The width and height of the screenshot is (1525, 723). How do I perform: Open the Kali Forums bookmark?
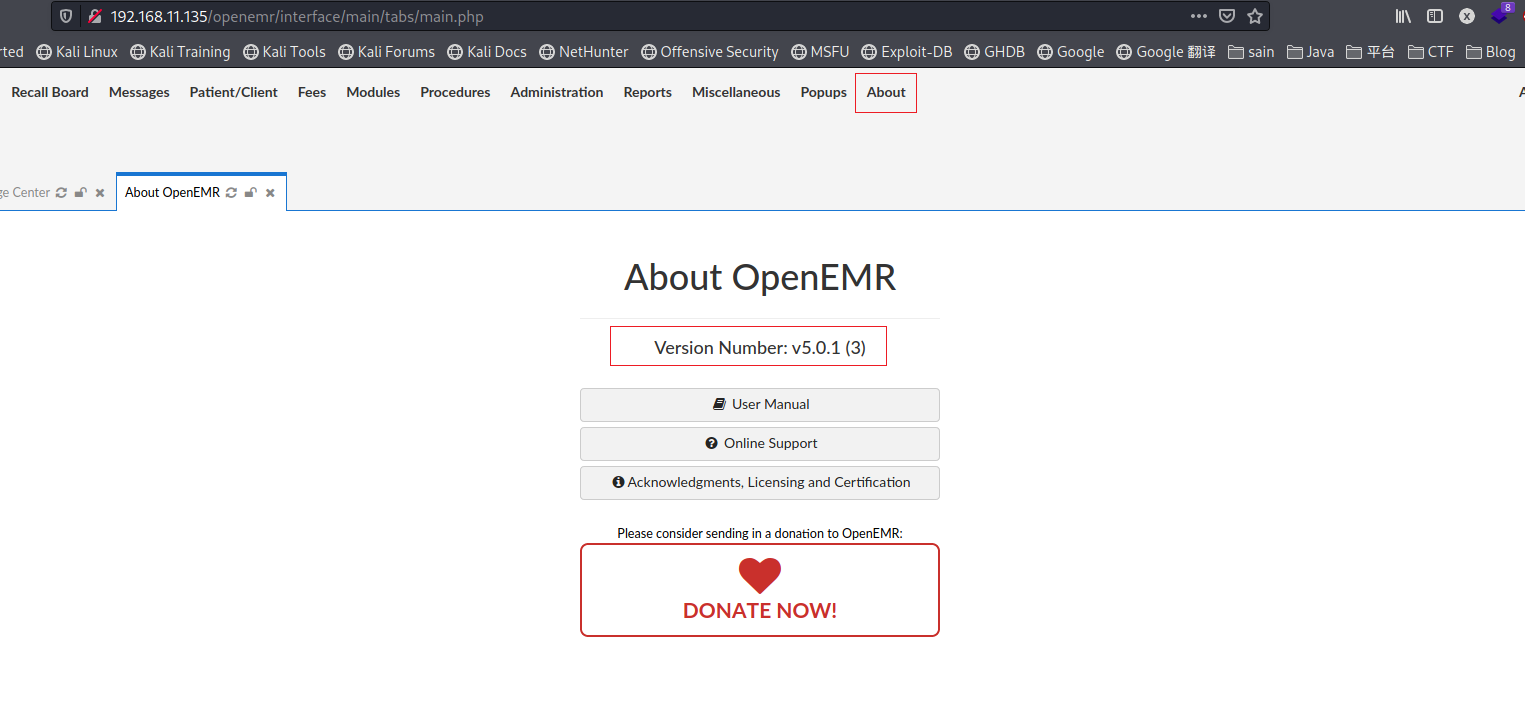[387, 52]
